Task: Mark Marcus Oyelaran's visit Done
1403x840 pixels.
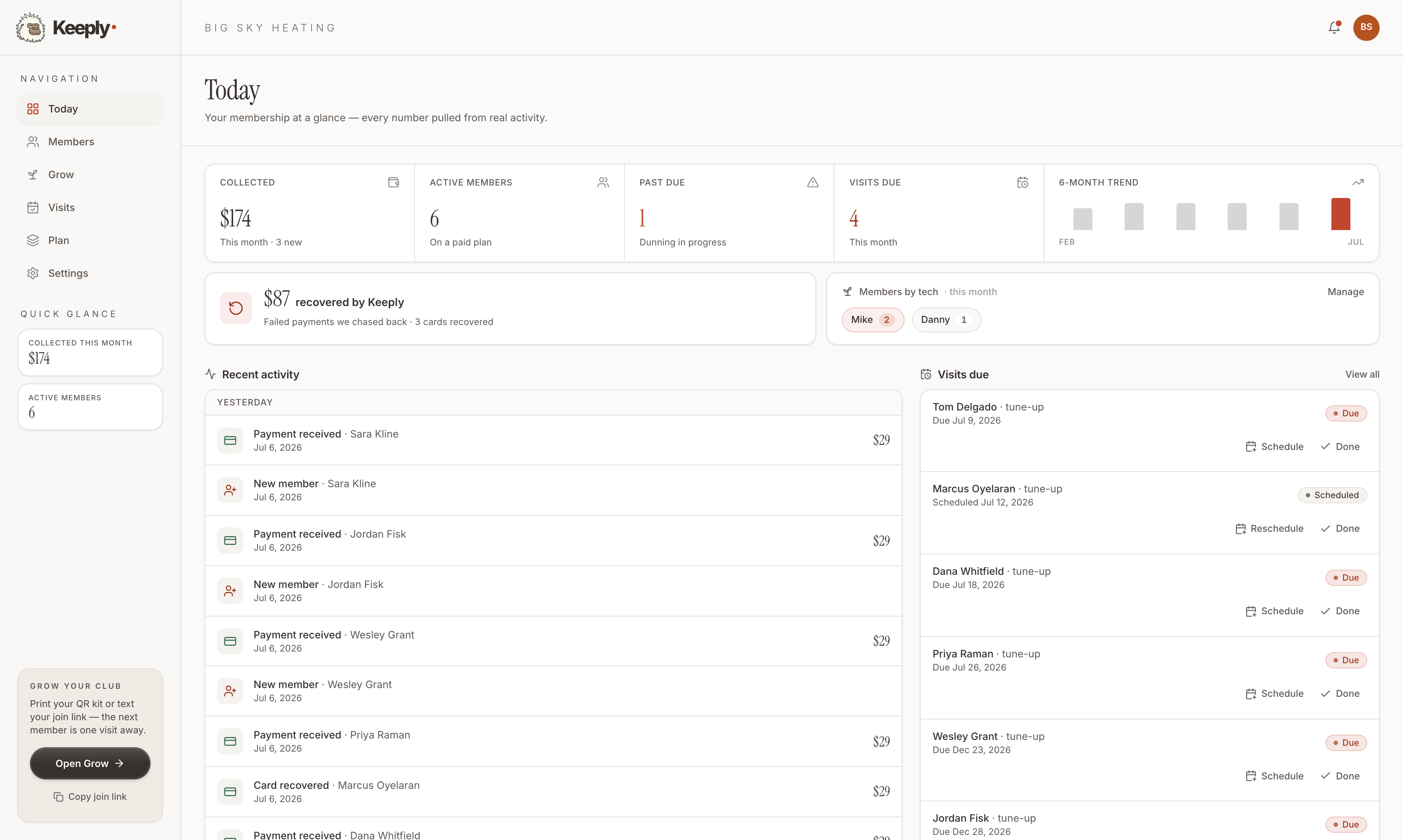Action: 1339,529
